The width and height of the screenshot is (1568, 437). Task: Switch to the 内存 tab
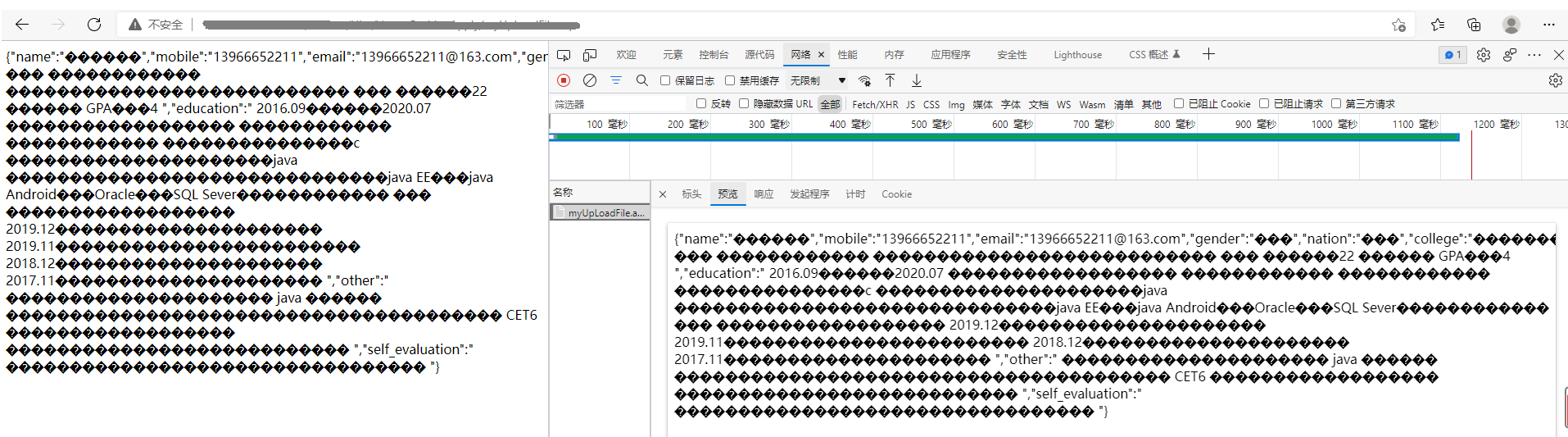(895, 55)
